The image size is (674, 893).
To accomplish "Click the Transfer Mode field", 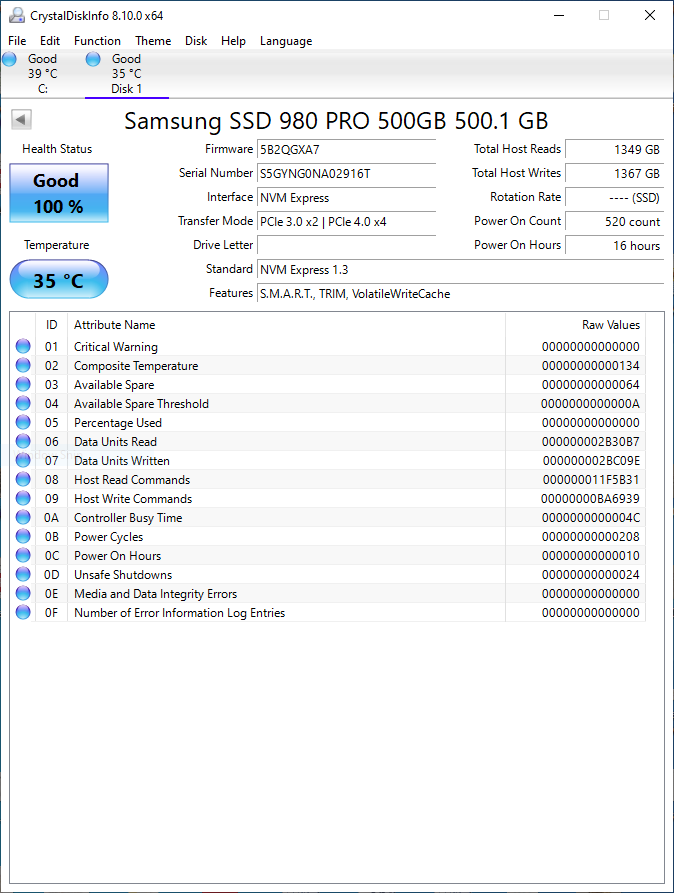I will [346, 222].
